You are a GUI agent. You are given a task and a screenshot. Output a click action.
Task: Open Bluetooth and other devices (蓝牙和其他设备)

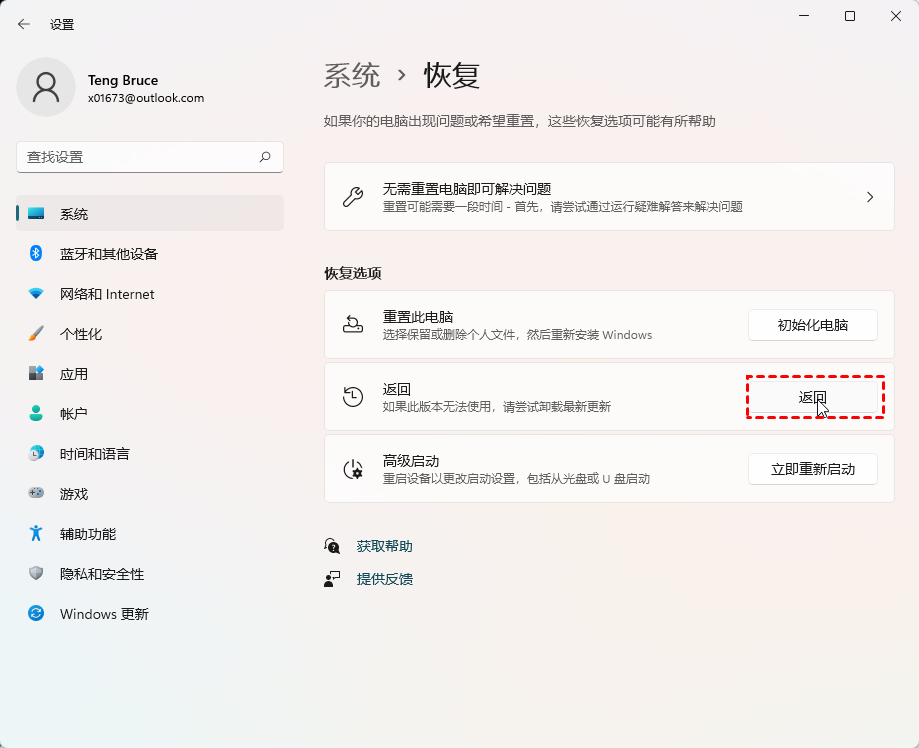pos(108,254)
